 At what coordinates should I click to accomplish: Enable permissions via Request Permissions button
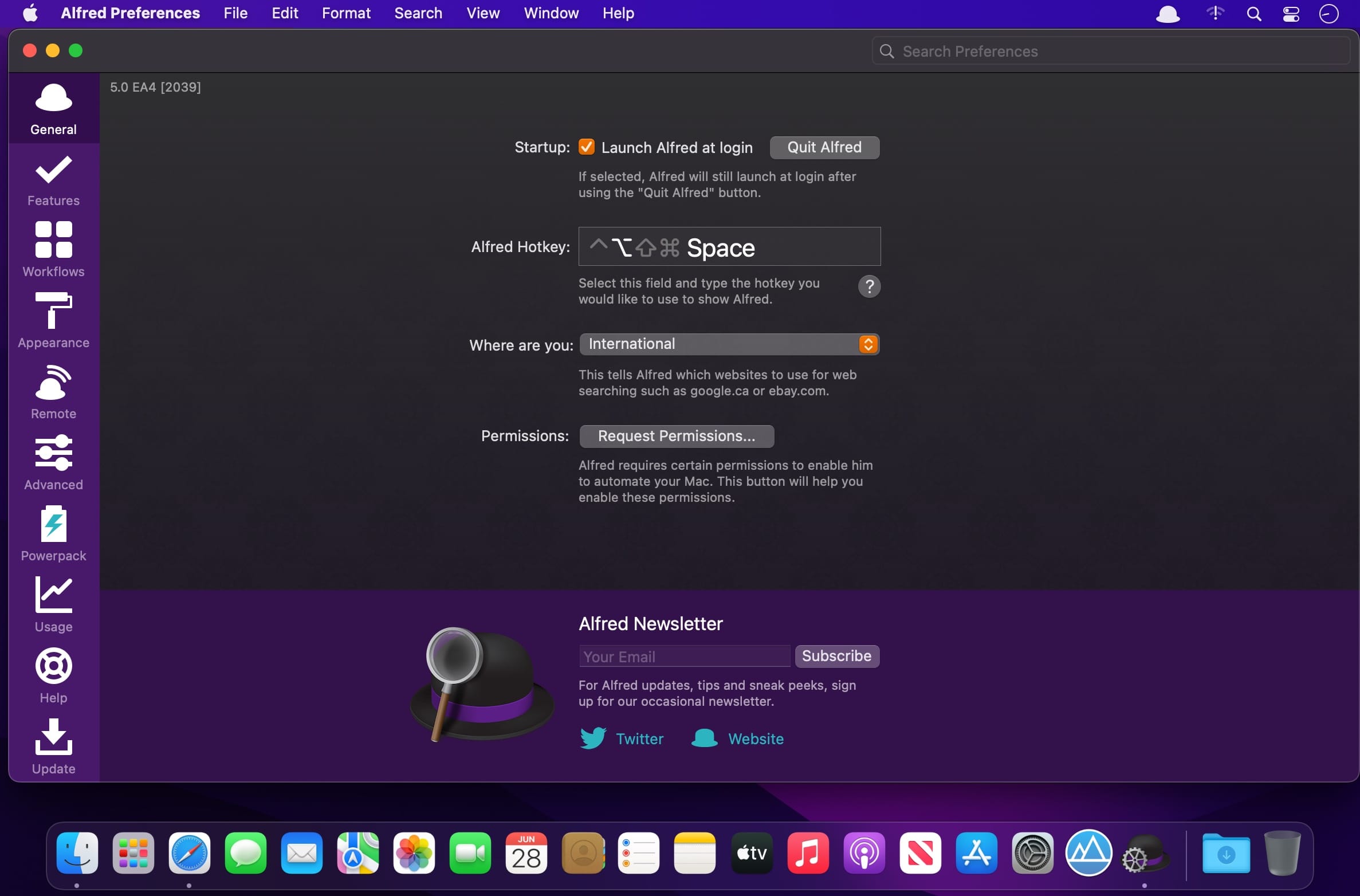point(676,435)
